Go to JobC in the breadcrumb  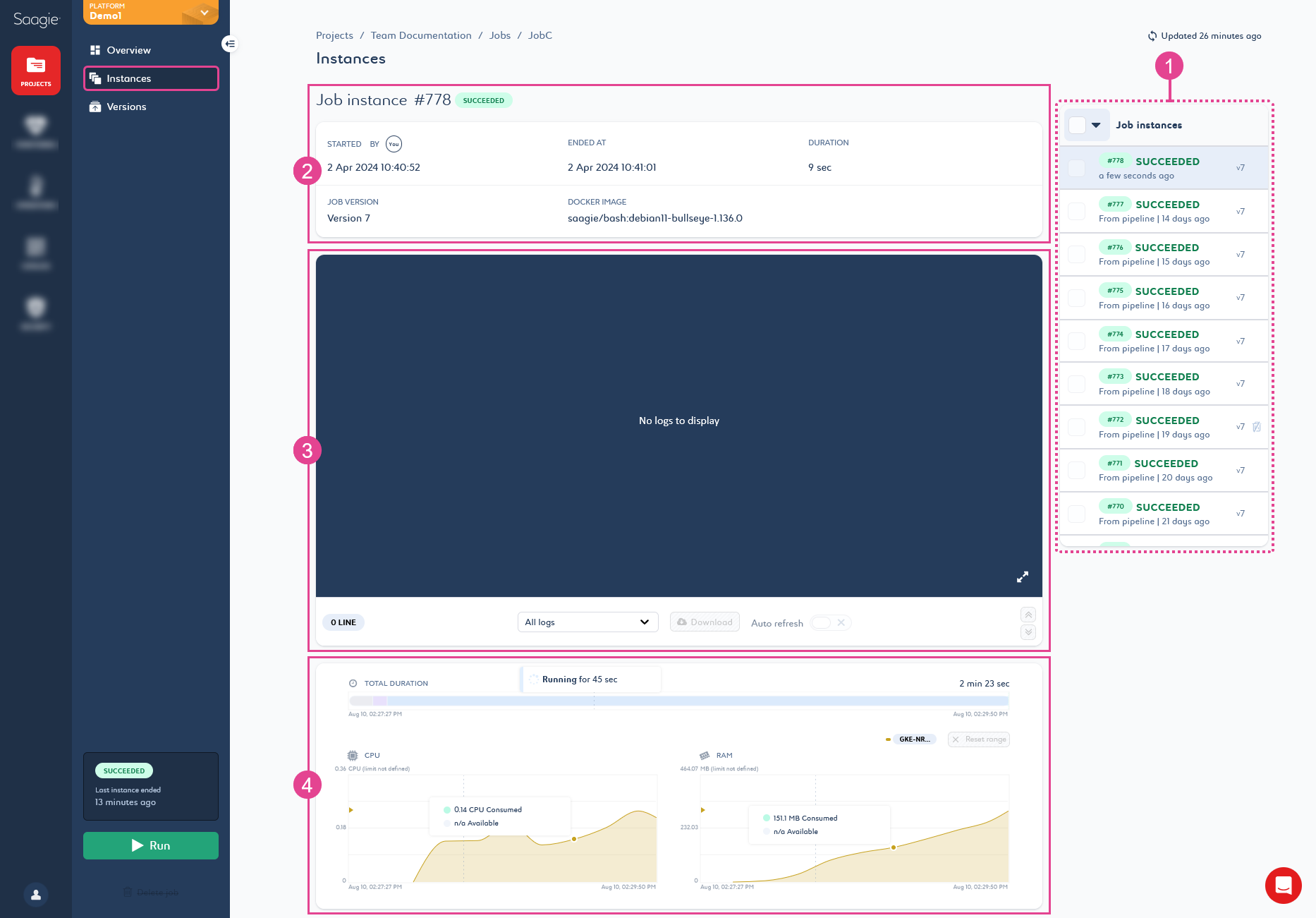click(540, 35)
